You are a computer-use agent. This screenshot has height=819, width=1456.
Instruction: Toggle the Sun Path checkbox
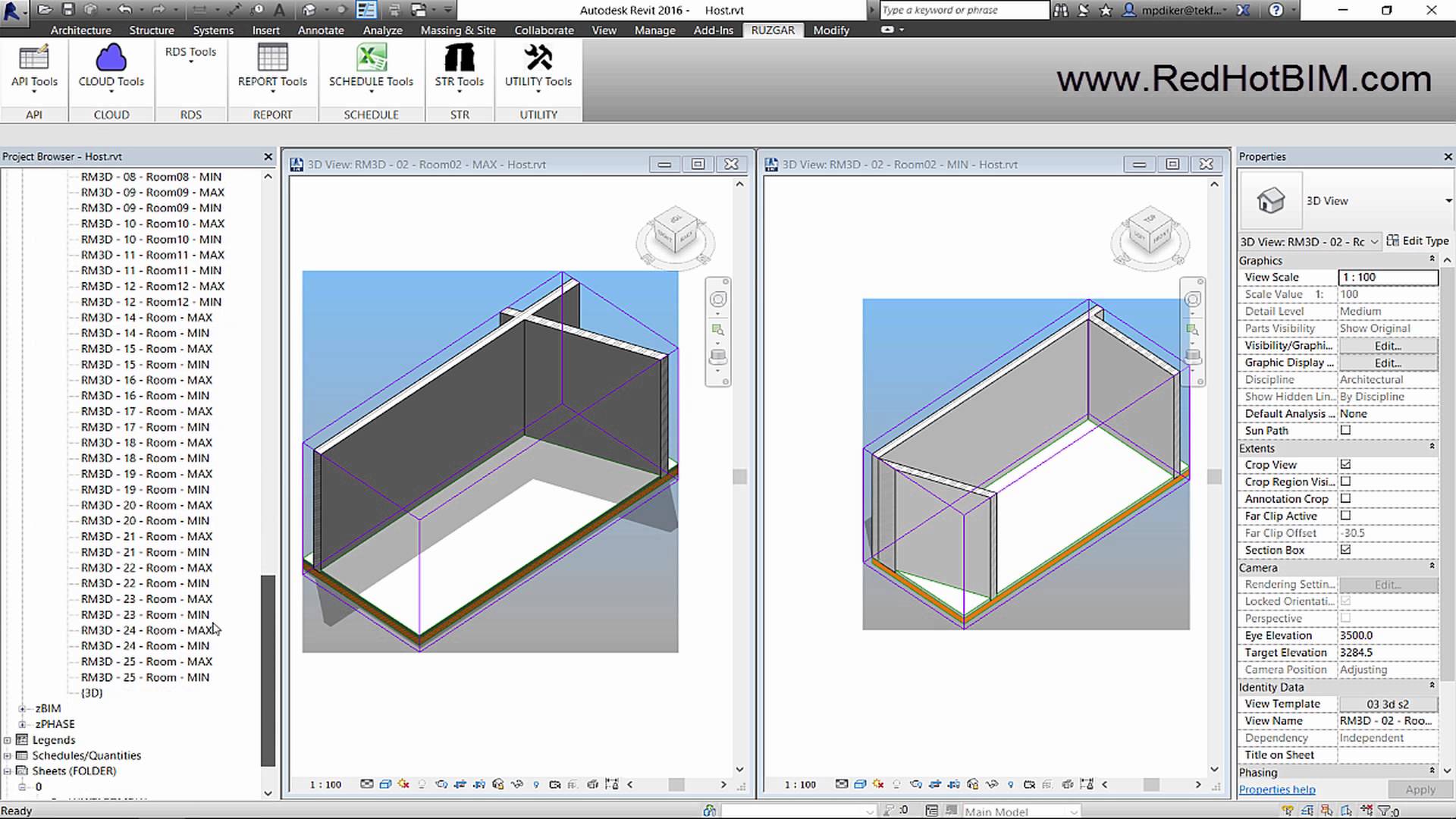(1345, 430)
